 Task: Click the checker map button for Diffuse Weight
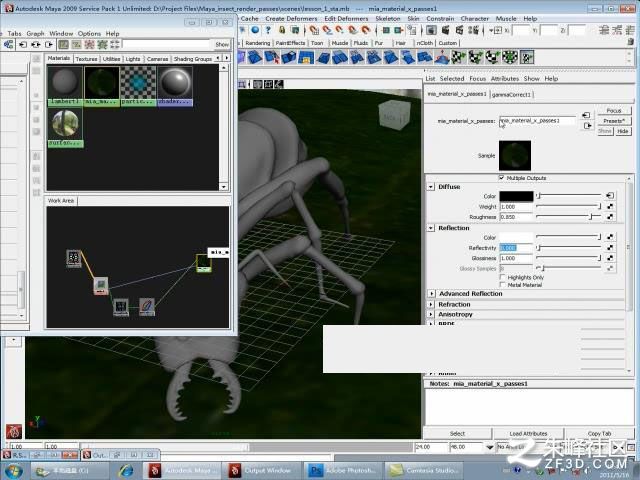[610, 207]
